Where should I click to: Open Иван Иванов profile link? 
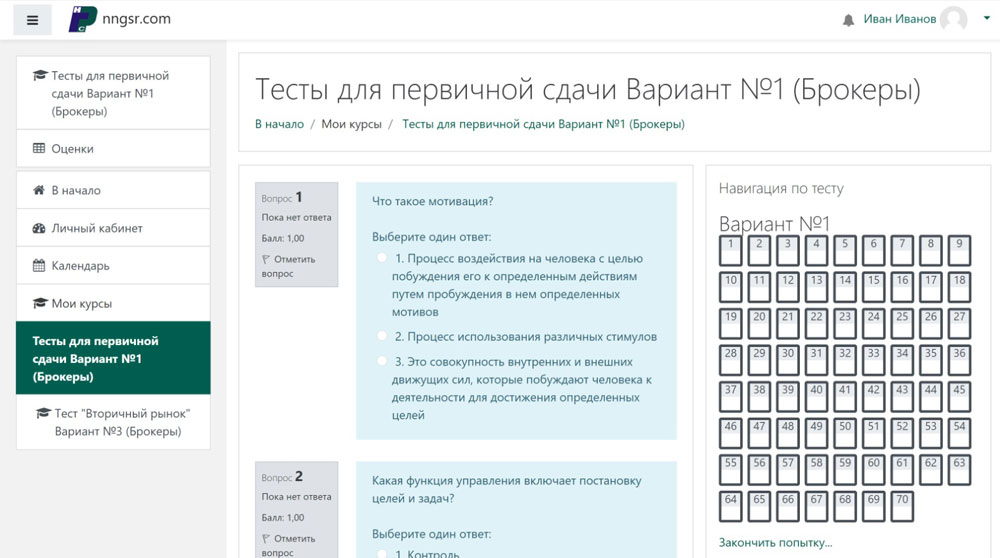(899, 19)
